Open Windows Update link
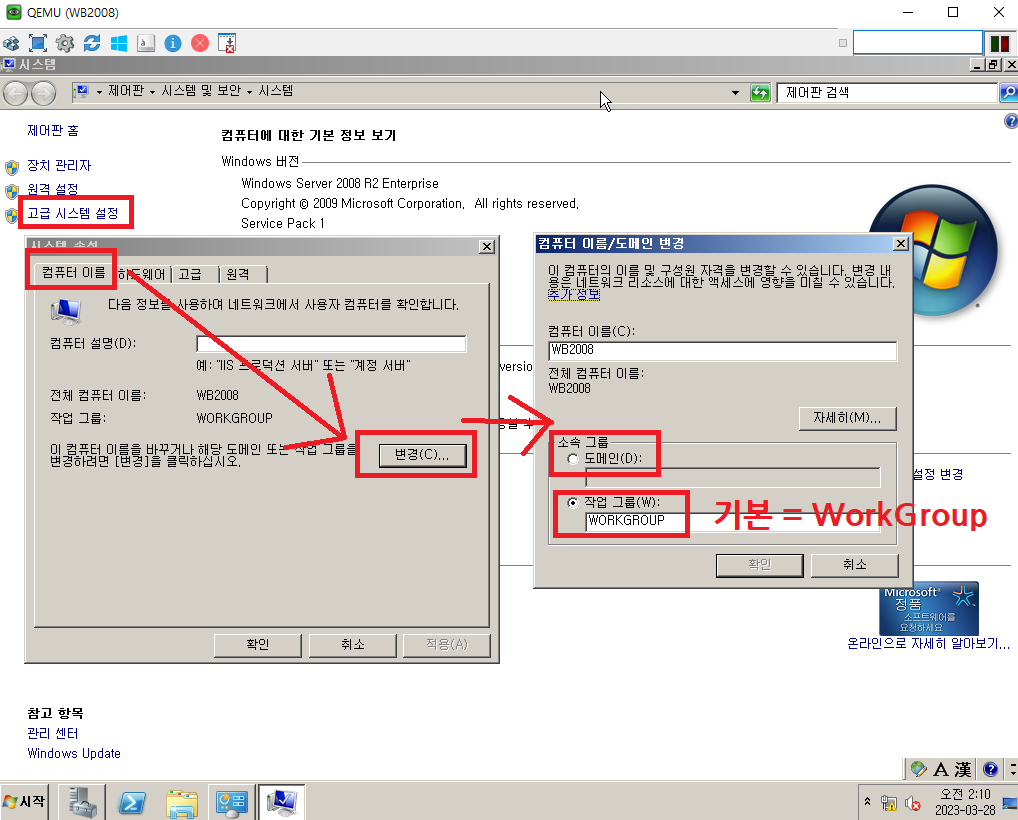 click(x=74, y=753)
